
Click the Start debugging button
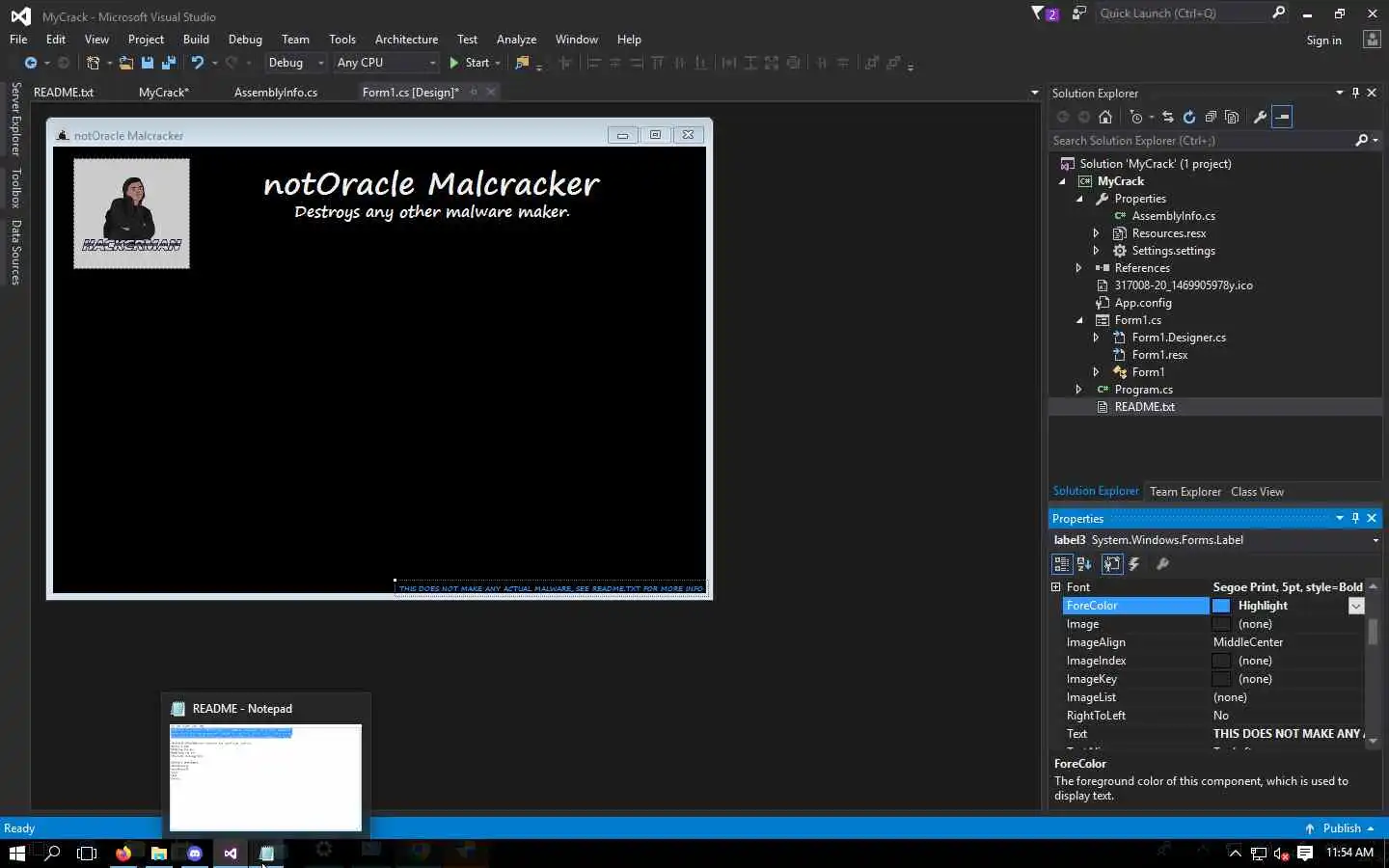click(470, 63)
